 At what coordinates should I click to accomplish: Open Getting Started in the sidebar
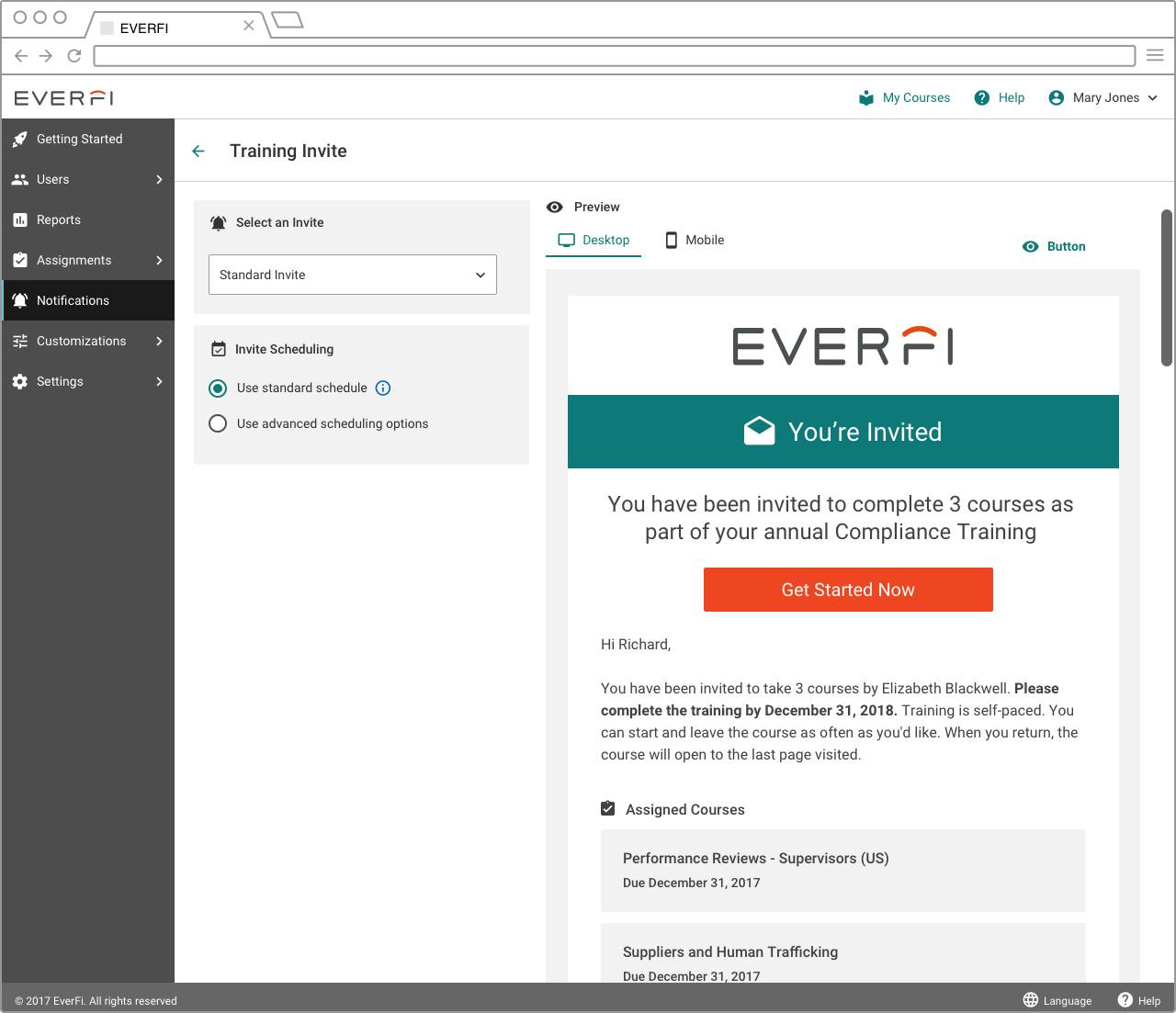point(88,139)
